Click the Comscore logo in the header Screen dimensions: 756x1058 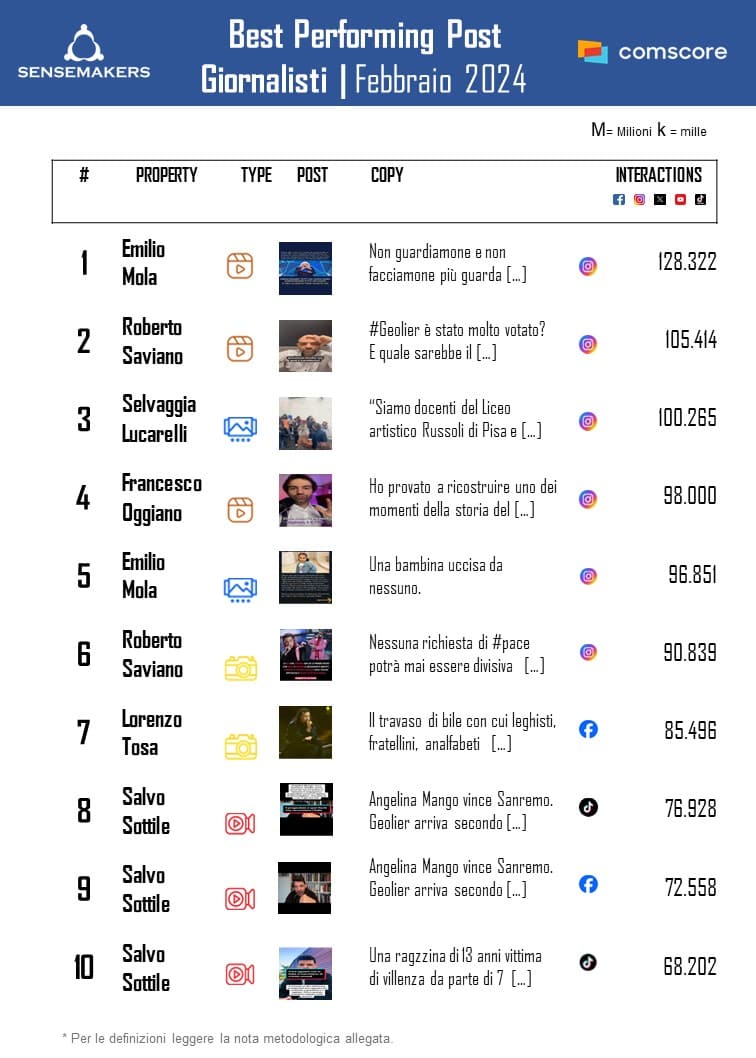[x=652, y=52]
